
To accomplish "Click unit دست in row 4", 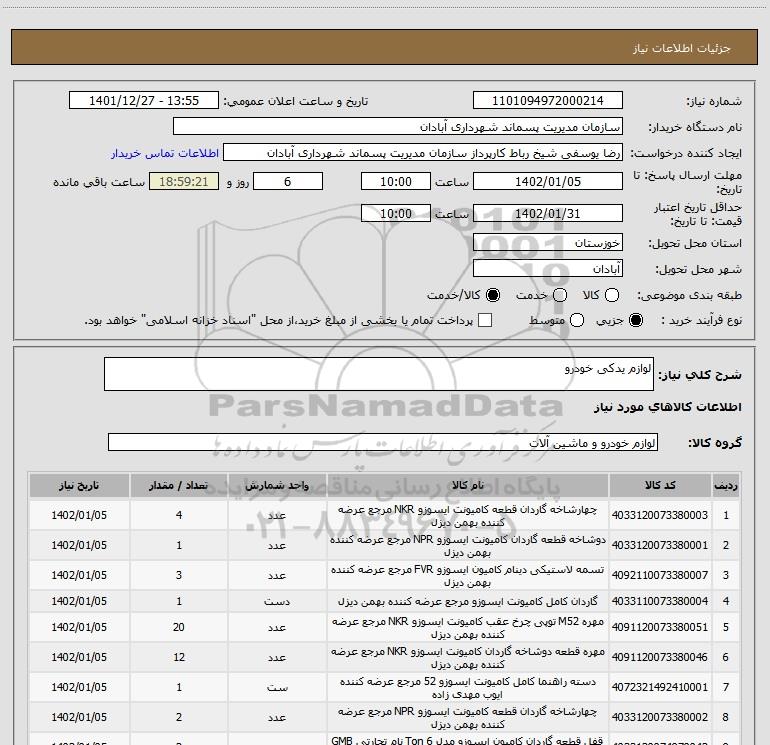I will click(277, 601).
